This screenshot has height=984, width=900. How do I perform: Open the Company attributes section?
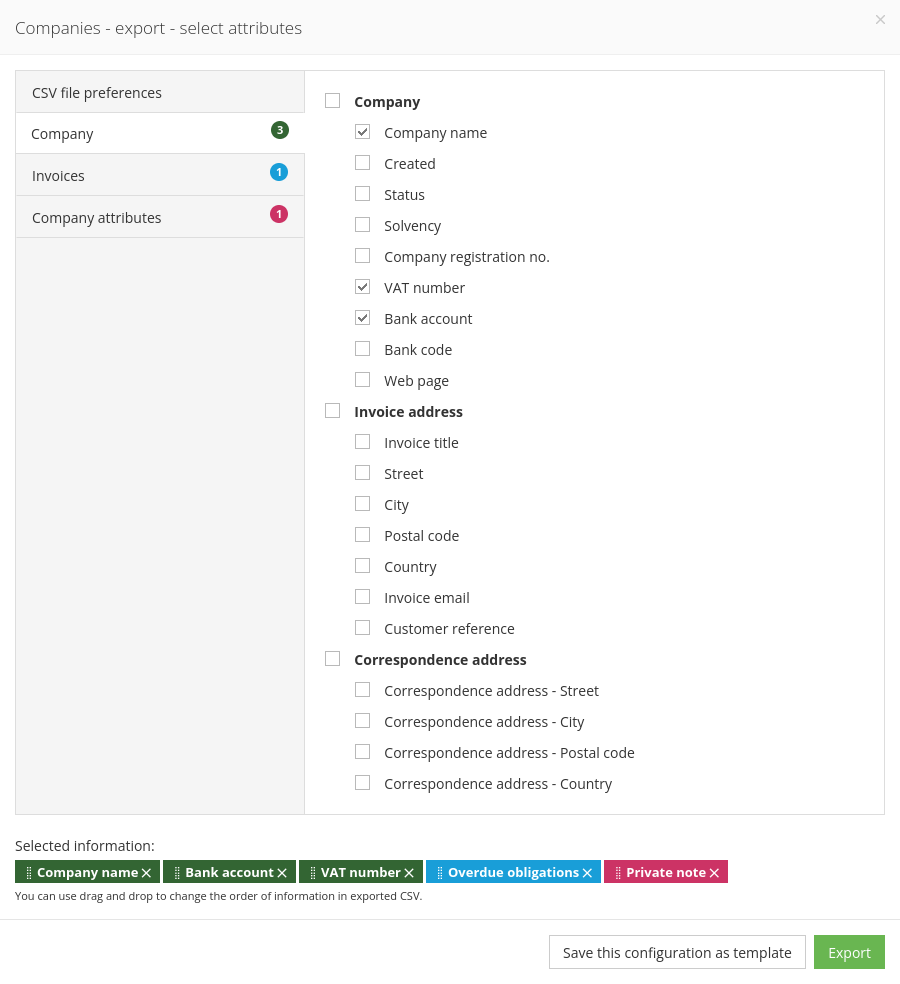point(160,216)
